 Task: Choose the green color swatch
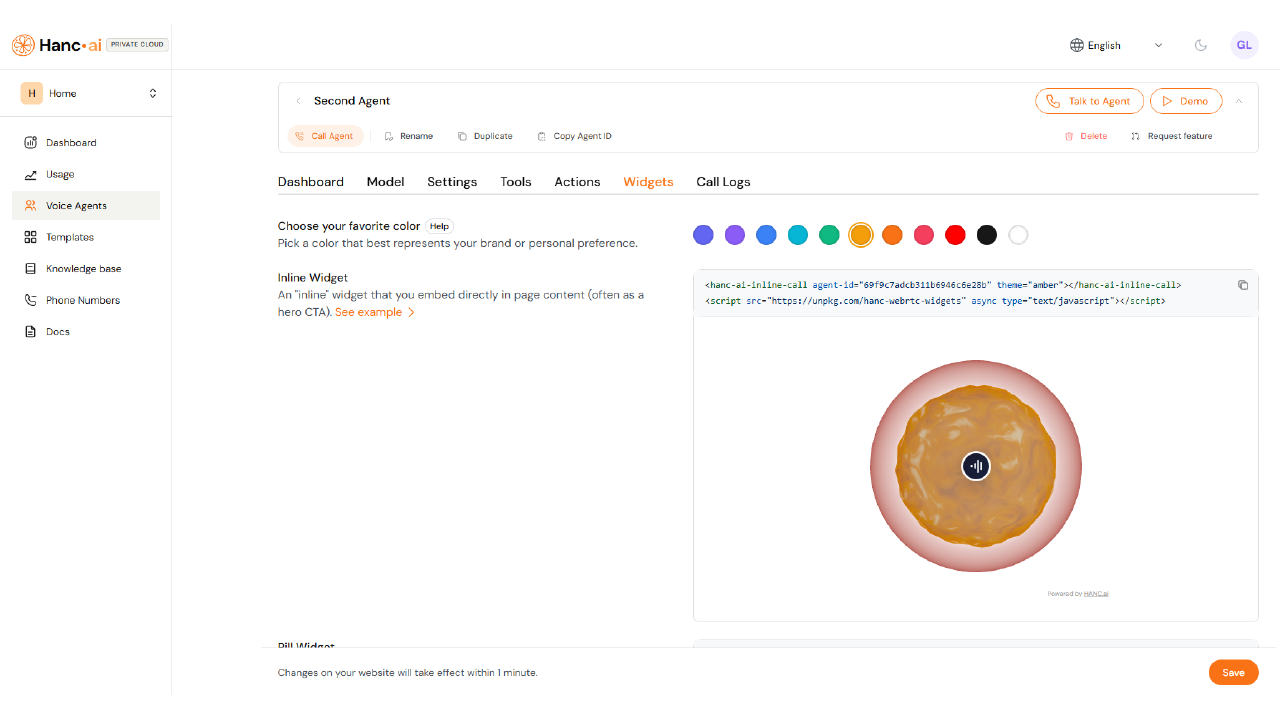pos(829,235)
